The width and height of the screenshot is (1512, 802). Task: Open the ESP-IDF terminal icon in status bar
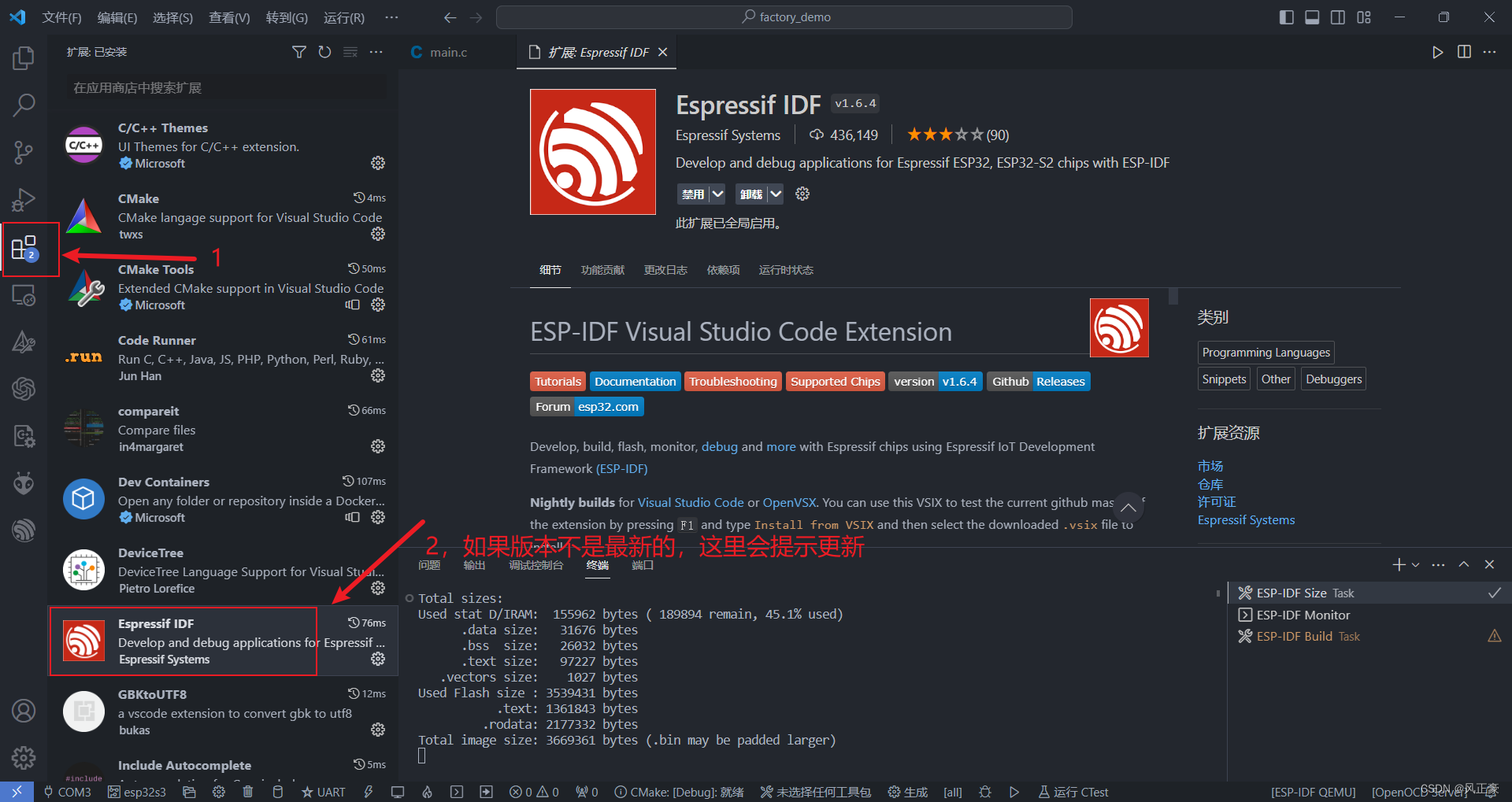457,792
